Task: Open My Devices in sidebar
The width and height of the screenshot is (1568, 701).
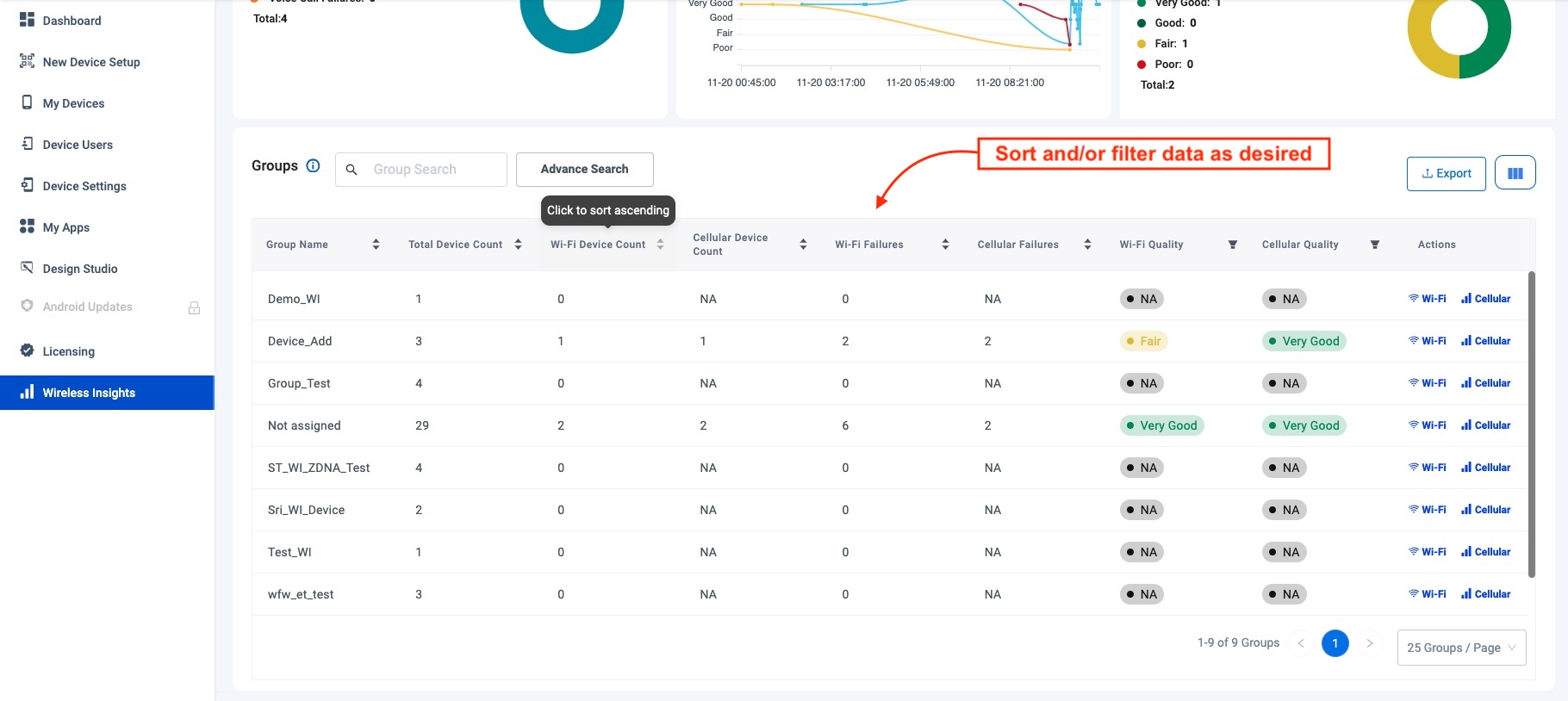Action: tap(73, 103)
